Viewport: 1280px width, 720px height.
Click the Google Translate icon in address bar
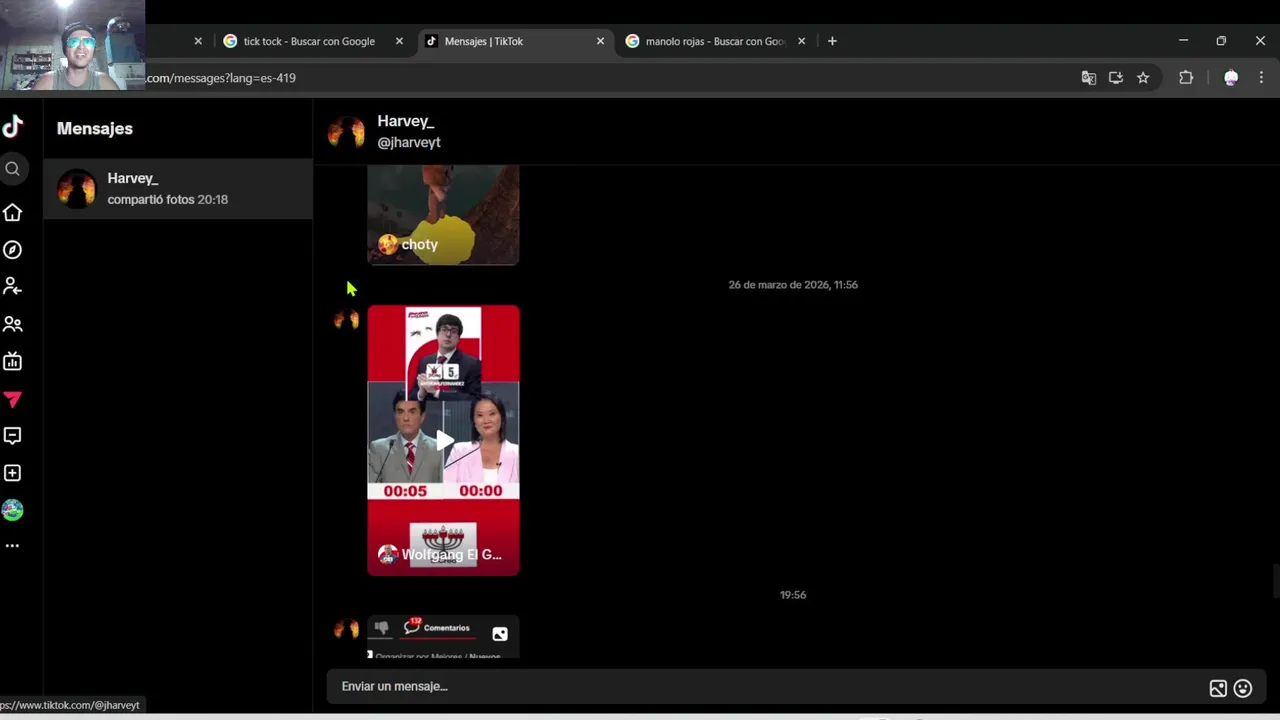coord(1089,78)
